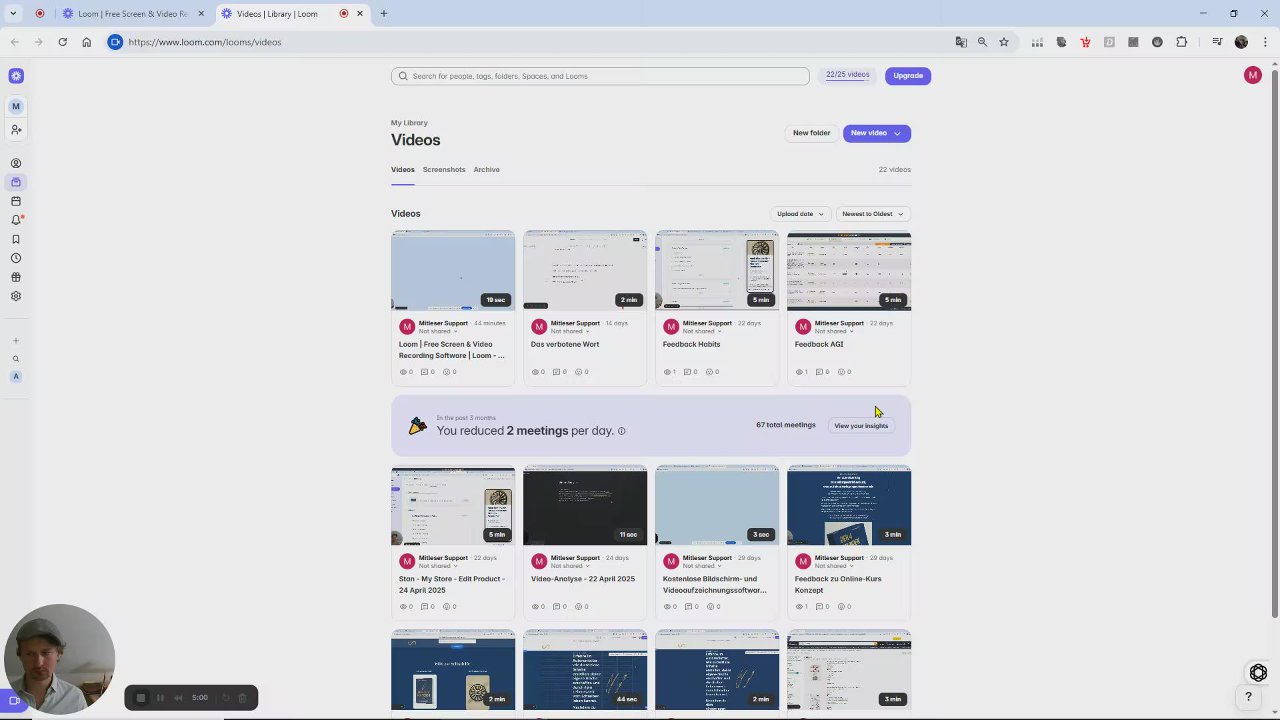Screen dimensions: 1280x720
Task: Delete the recording with the trash icon
Action: click(x=242, y=698)
